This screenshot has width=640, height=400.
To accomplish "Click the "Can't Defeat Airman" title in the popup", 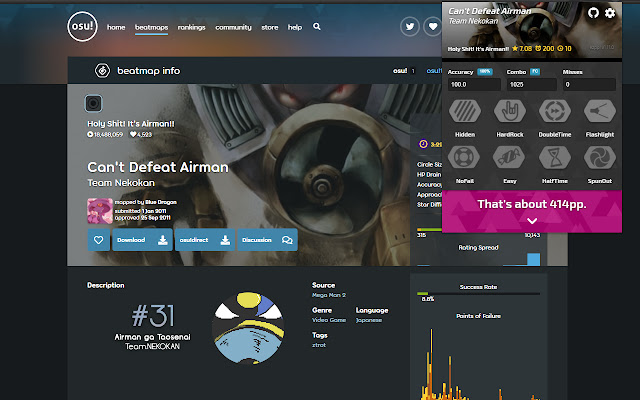I will pyautogui.click(x=489, y=11).
